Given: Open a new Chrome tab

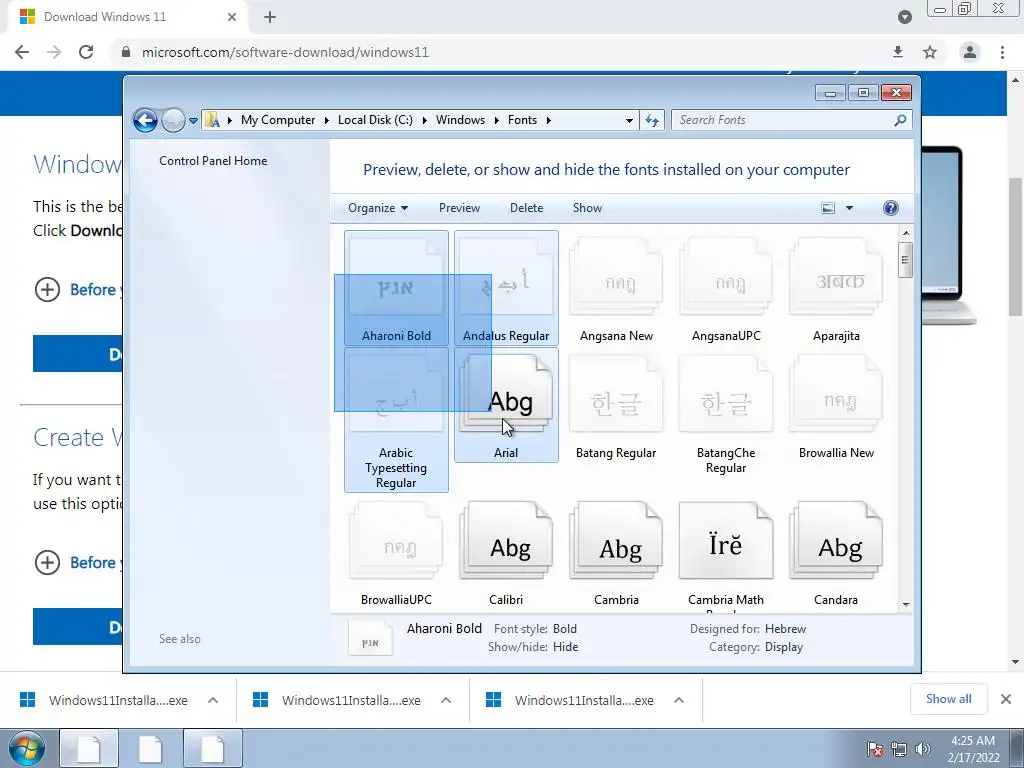Looking at the screenshot, I should pos(270,17).
